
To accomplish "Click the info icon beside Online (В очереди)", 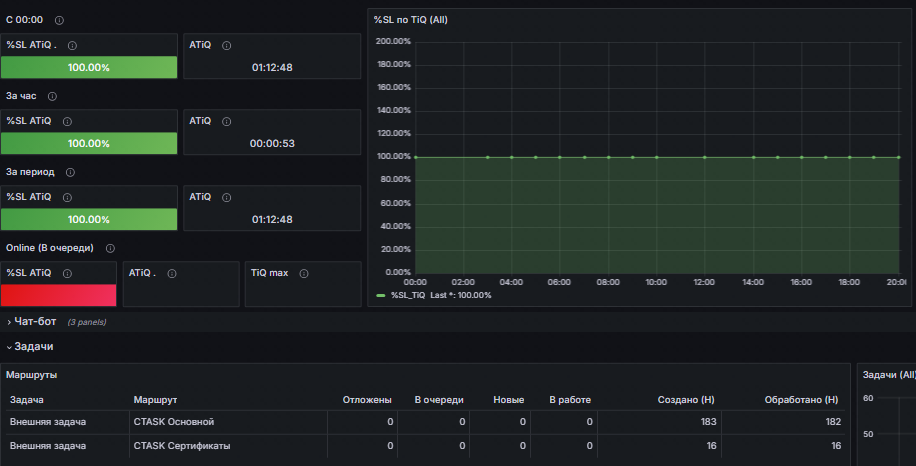I will [x=110, y=248].
